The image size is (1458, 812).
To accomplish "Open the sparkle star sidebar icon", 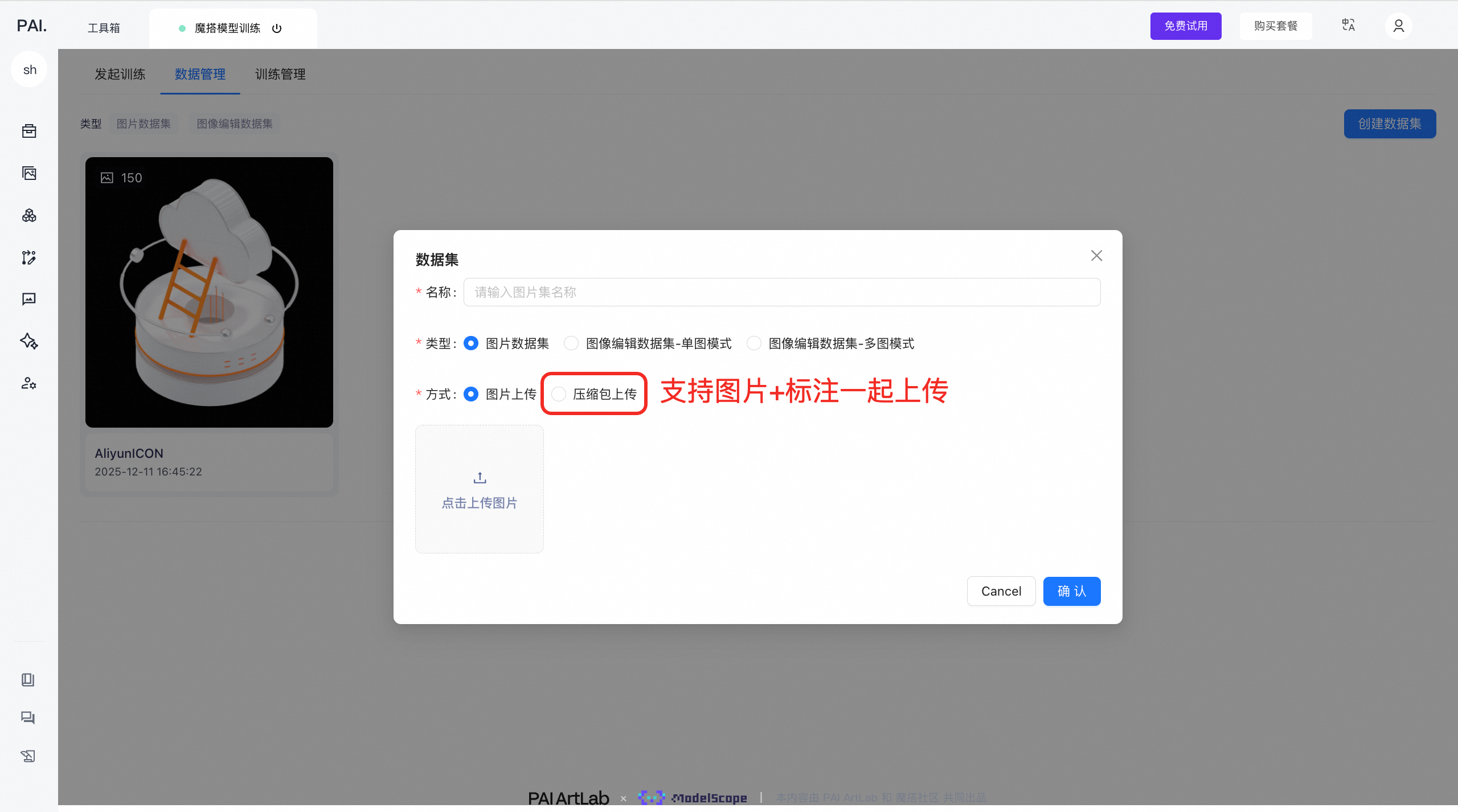I will click(29, 341).
